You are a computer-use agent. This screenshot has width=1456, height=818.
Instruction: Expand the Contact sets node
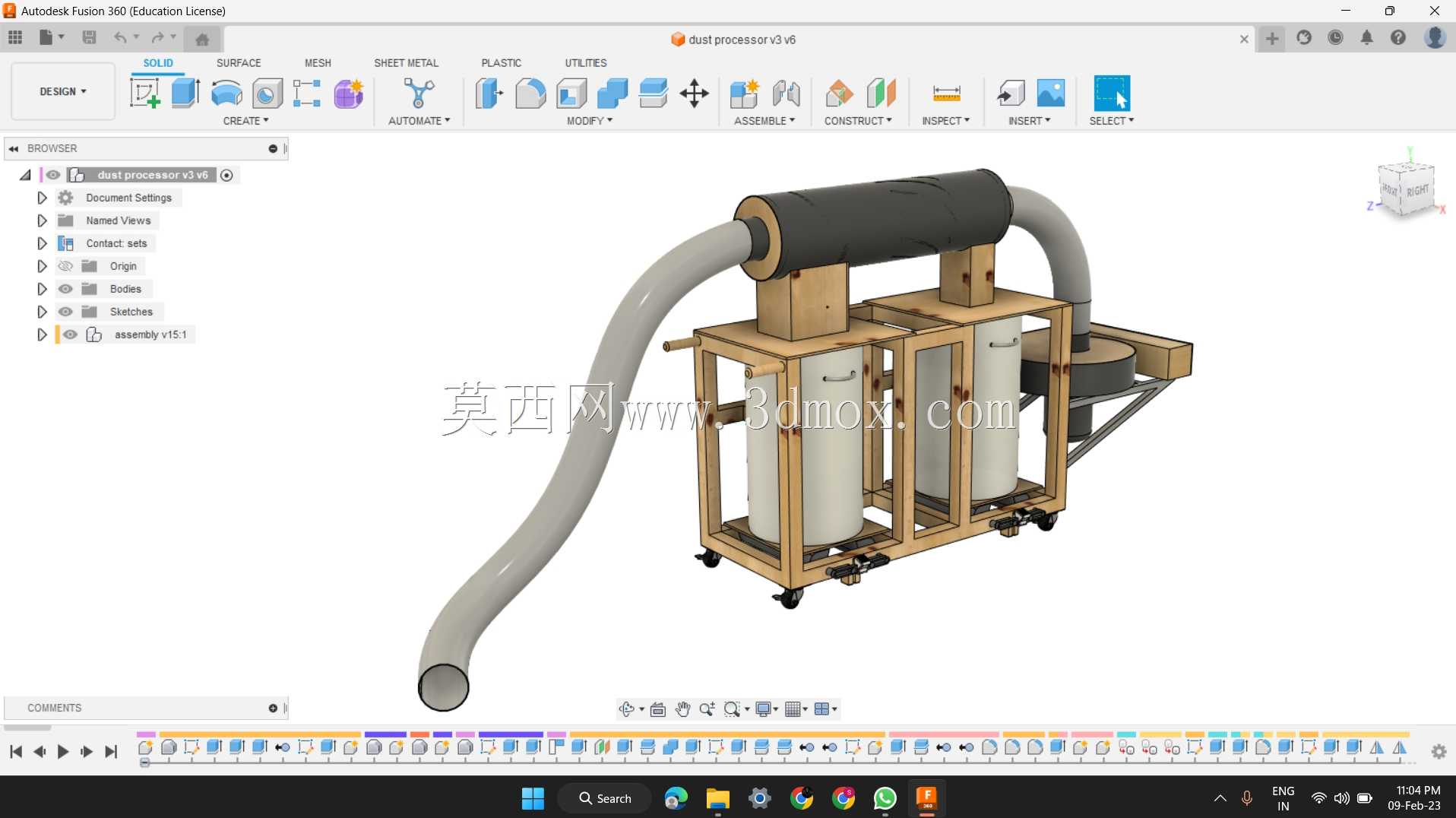click(x=43, y=243)
